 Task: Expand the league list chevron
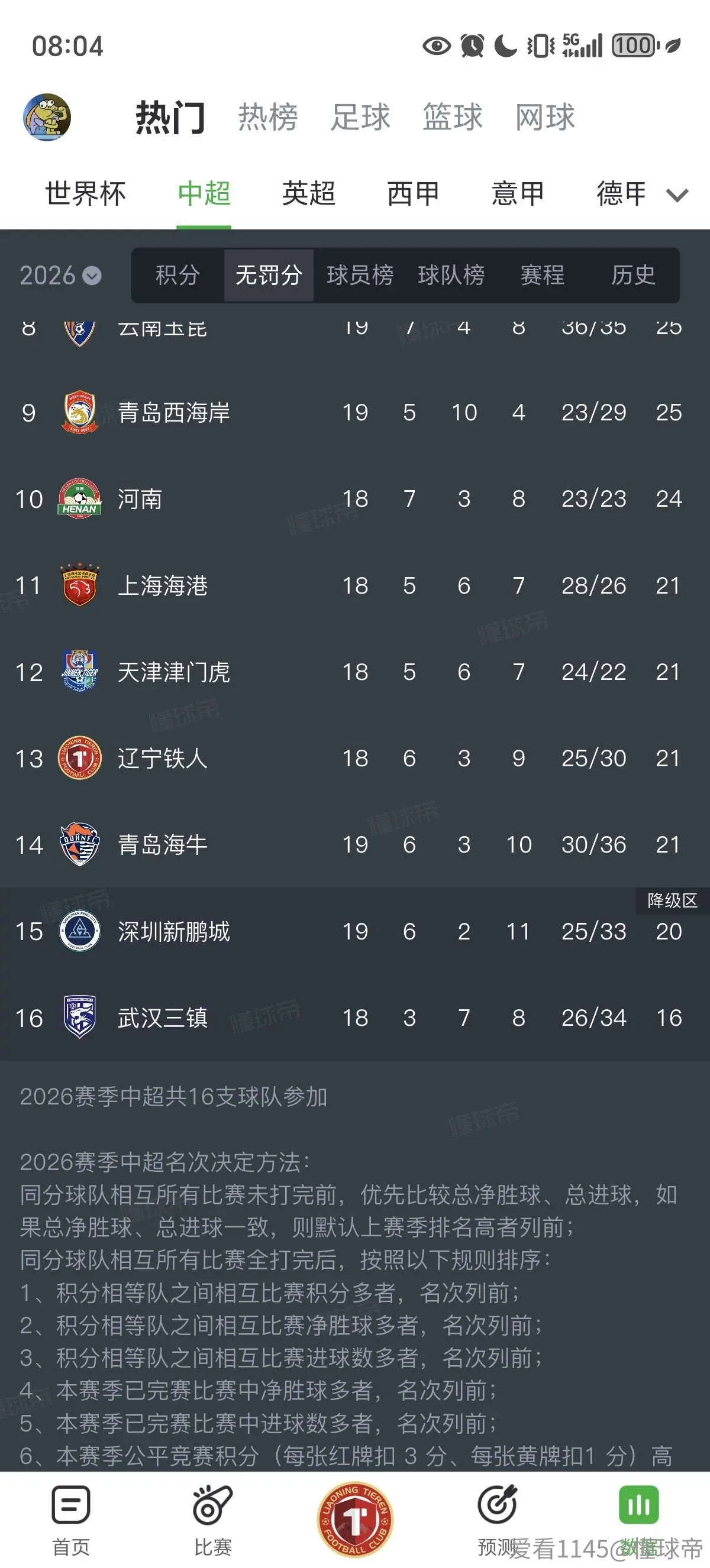point(677,195)
